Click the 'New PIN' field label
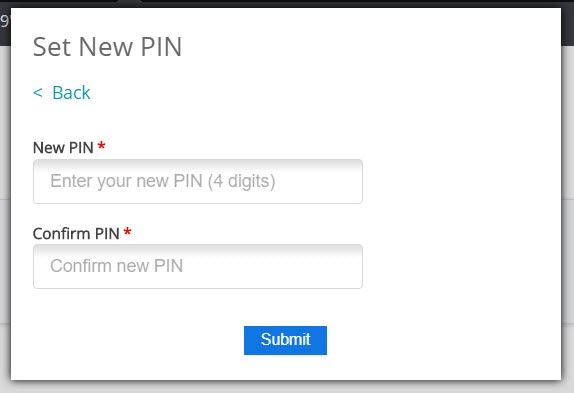Screen dimensions: 574x393 pos(63,148)
